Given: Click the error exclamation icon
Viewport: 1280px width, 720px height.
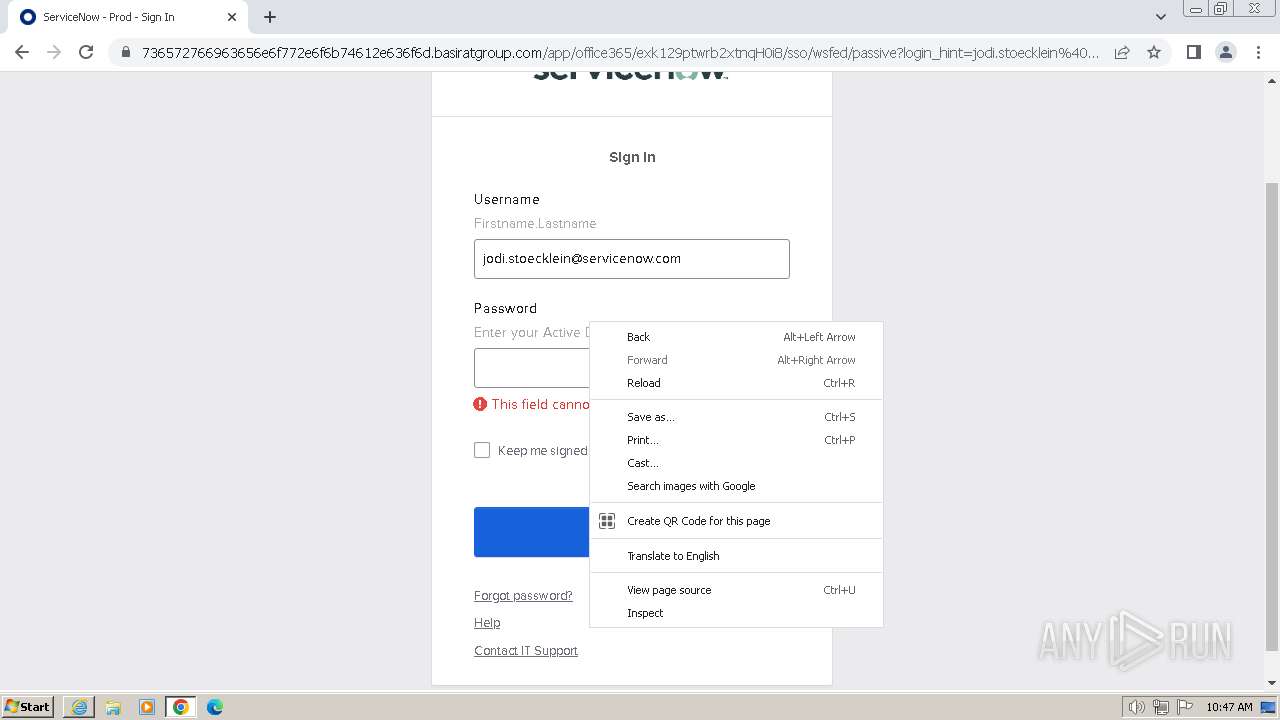Looking at the screenshot, I should tap(481, 404).
